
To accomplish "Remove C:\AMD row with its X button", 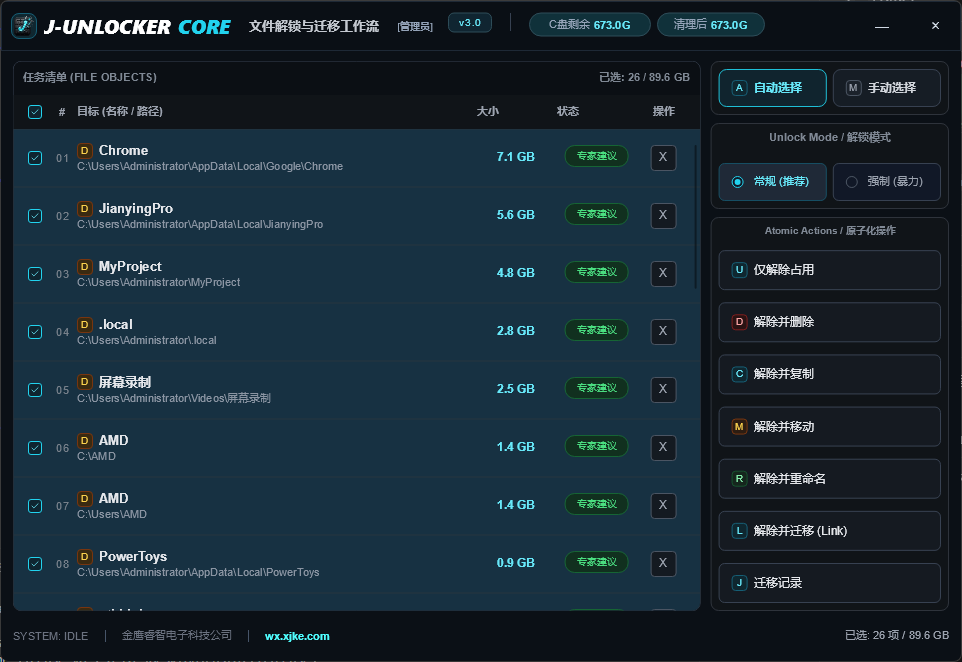I will pyautogui.click(x=663, y=447).
